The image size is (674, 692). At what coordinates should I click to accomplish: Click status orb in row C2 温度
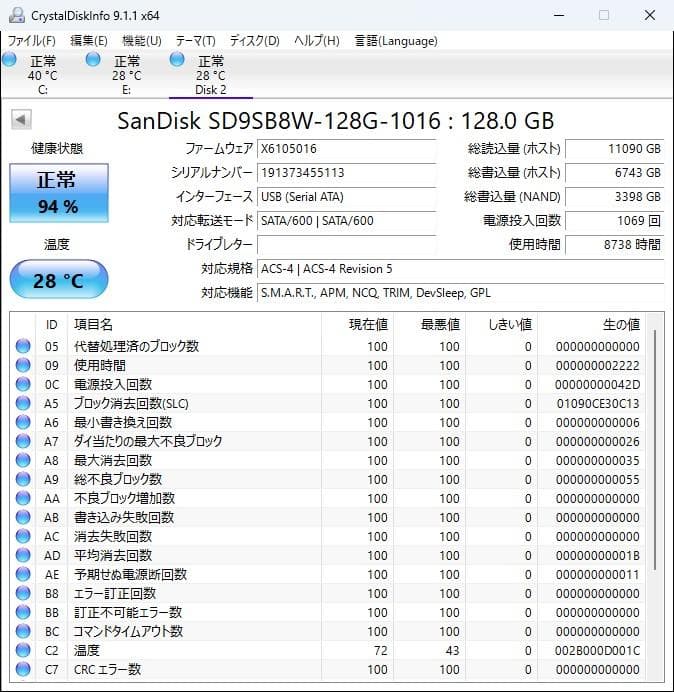23,650
